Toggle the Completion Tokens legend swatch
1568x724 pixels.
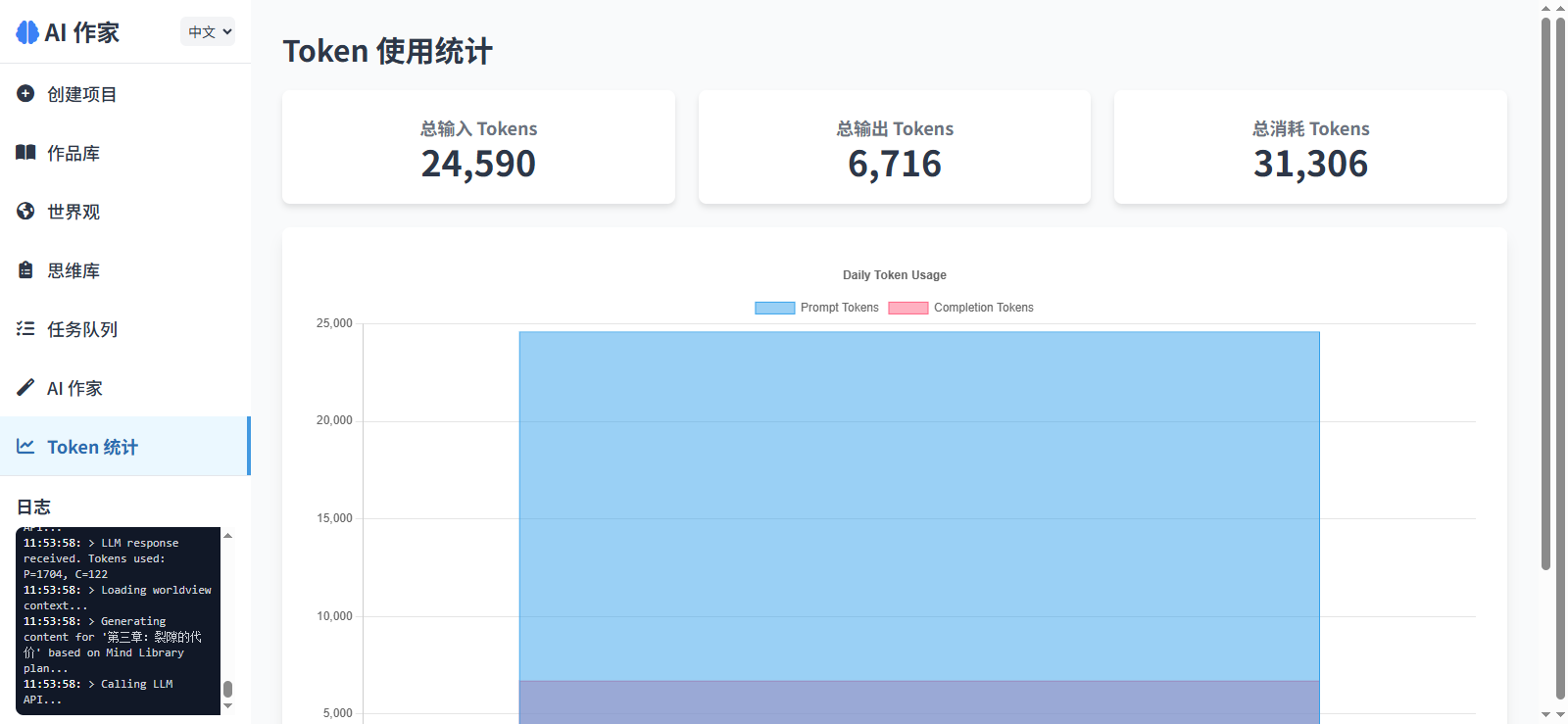pos(907,308)
